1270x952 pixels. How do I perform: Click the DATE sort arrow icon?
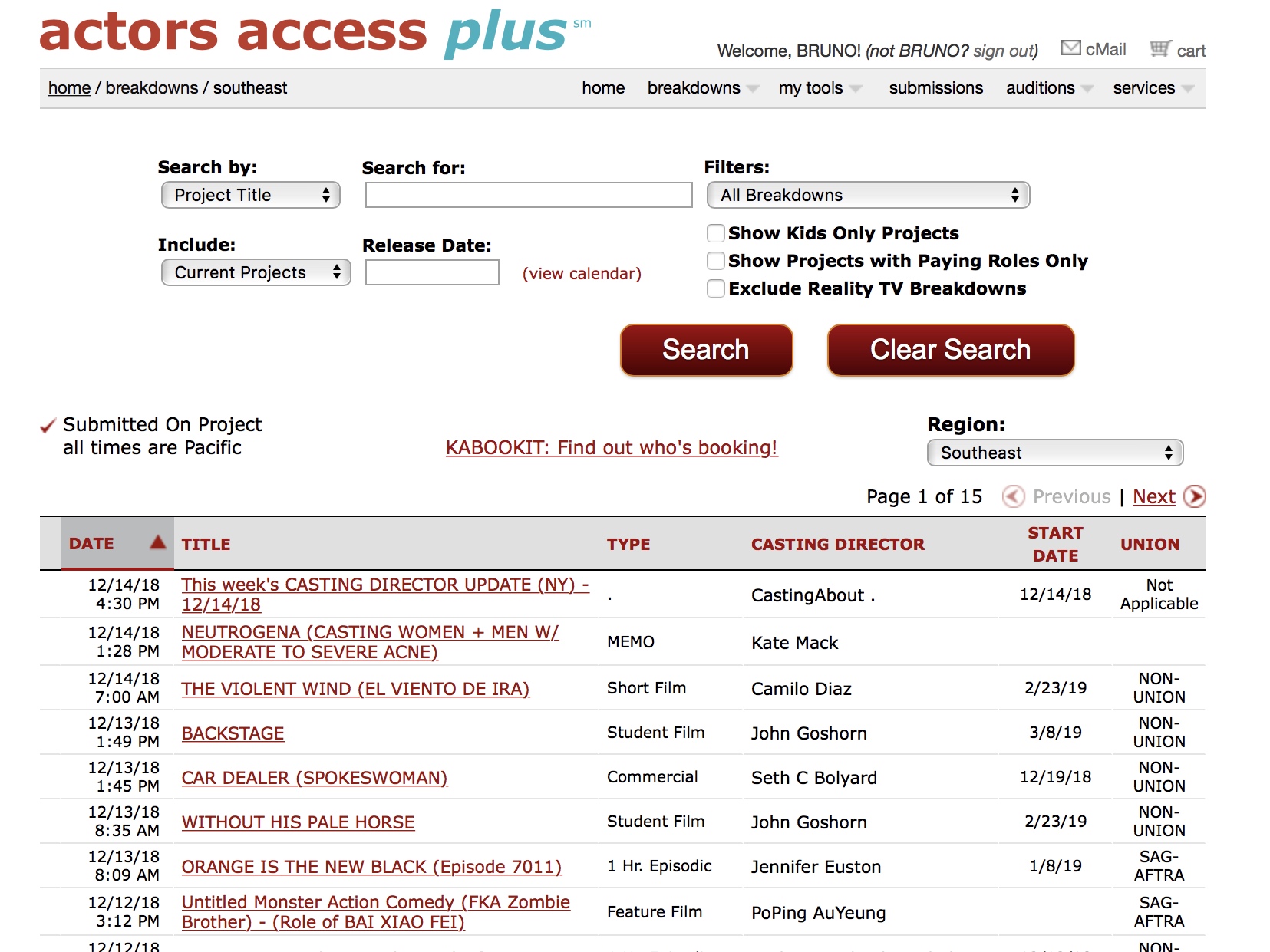(x=158, y=542)
